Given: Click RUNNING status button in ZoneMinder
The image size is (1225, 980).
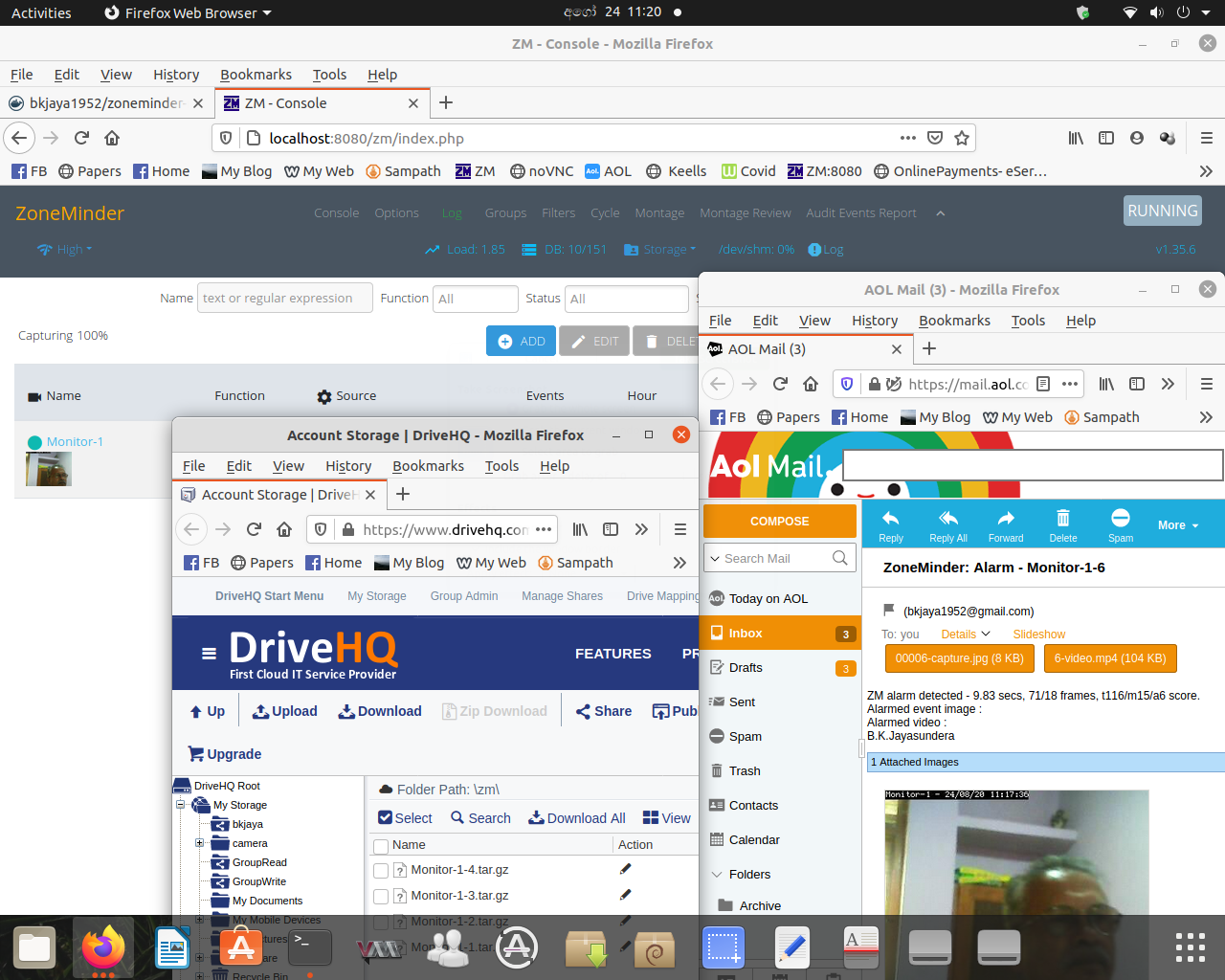Looking at the screenshot, I should [x=1163, y=211].
